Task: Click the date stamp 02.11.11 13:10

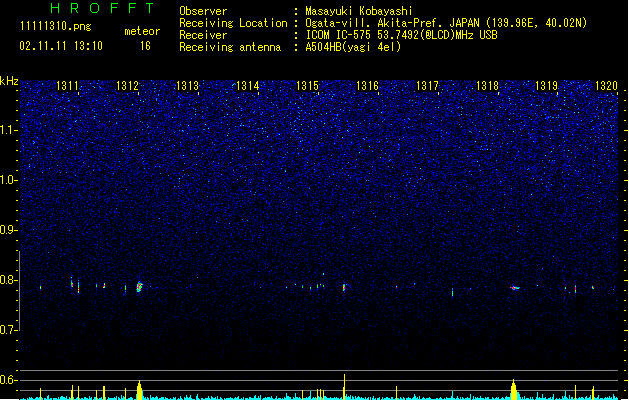Action: (x=61, y=46)
